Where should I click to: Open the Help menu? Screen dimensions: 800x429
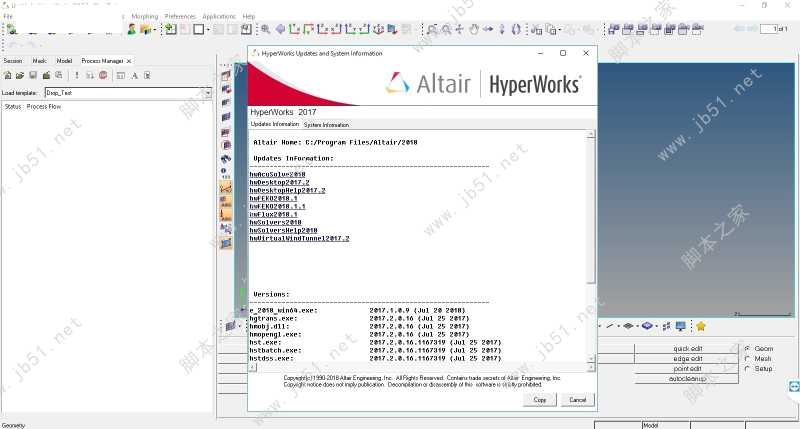coord(248,16)
